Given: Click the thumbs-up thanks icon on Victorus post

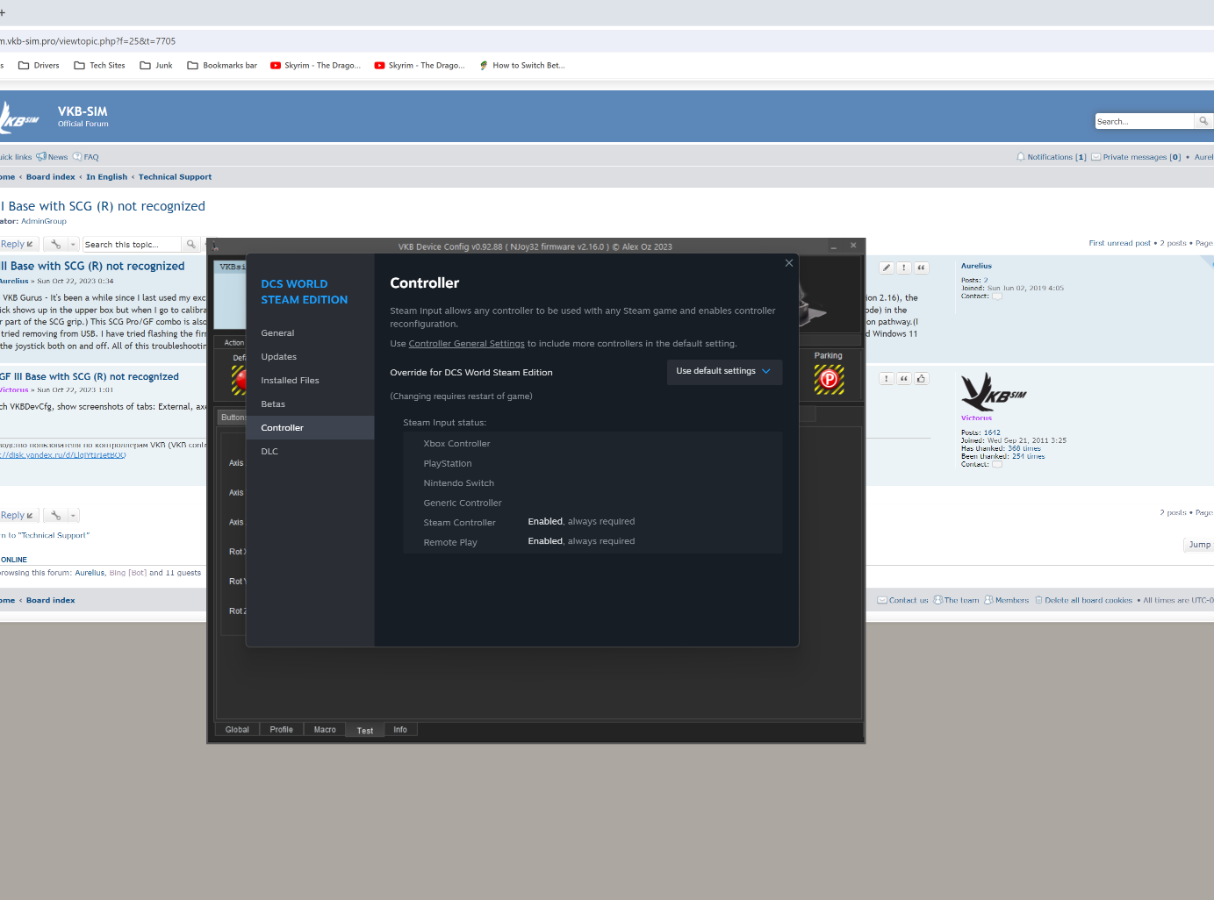Looking at the screenshot, I should 921,378.
